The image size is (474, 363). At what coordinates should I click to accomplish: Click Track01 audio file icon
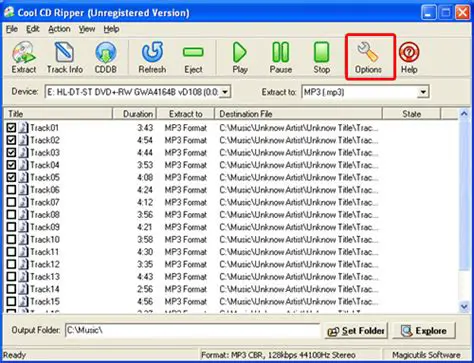click(x=23, y=128)
